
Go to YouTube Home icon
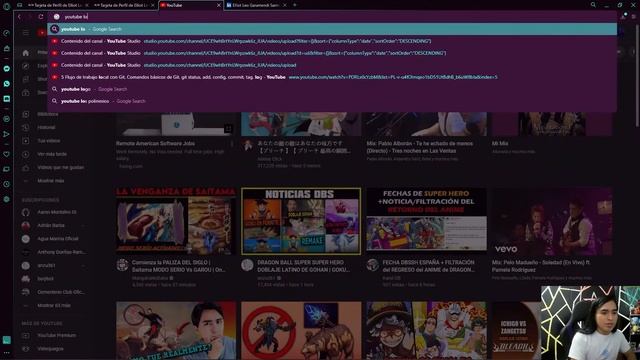26,53
